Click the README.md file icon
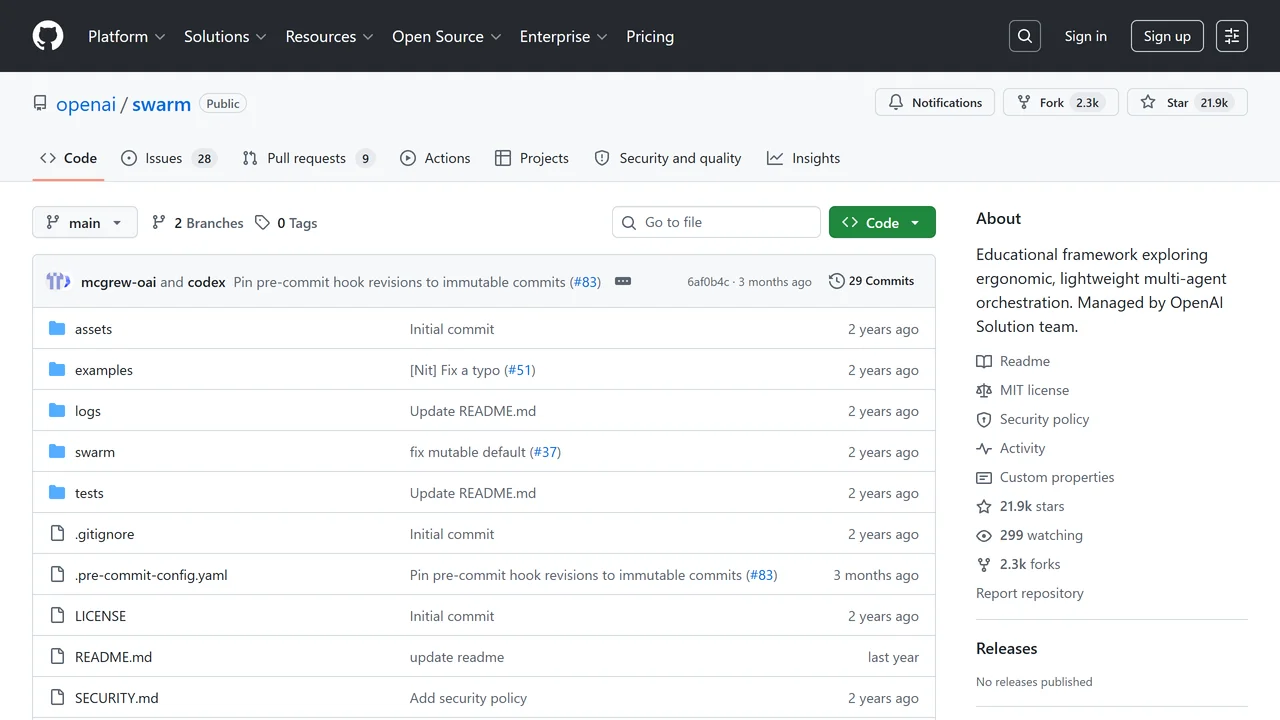The height and width of the screenshot is (720, 1280). 57,657
